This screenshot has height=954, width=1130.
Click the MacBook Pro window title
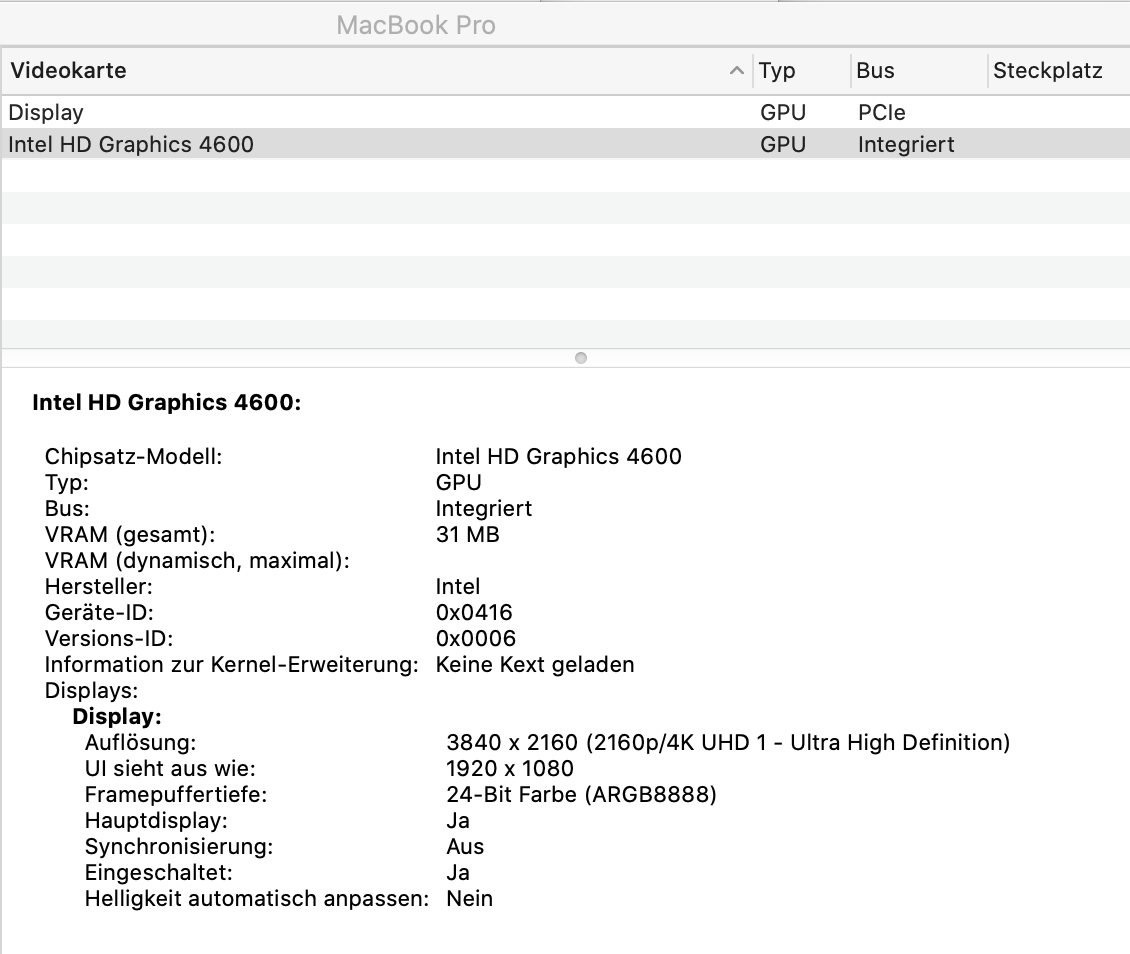[x=416, y=25]
